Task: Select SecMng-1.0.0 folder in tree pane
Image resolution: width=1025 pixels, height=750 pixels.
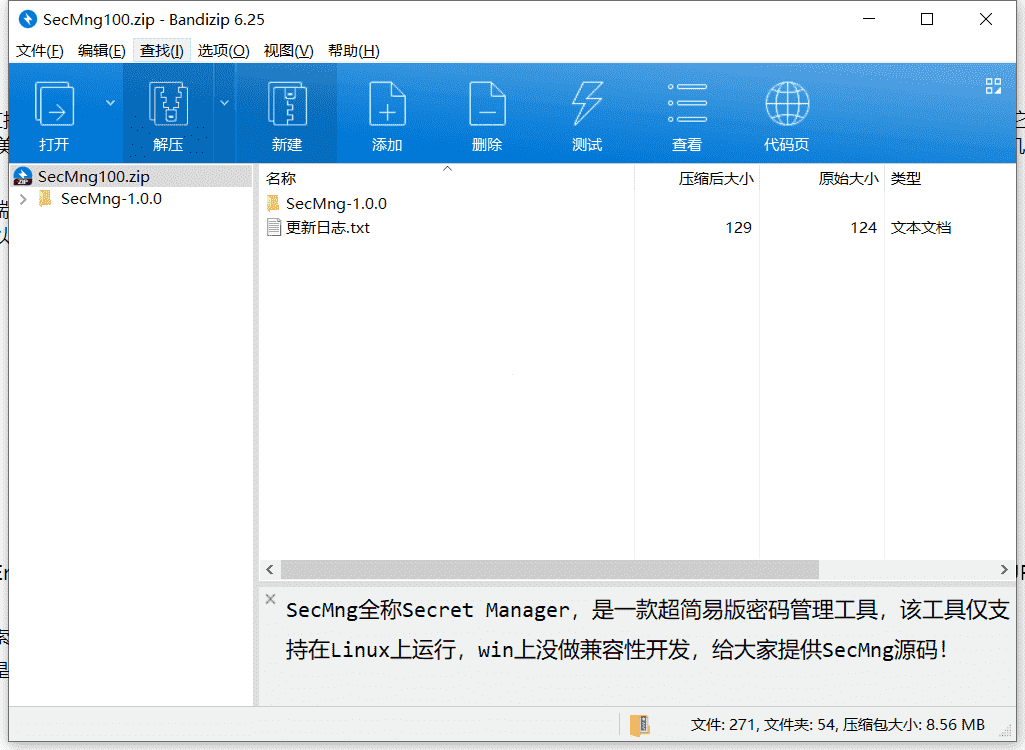Action: pyautogui.click(x=111, y=199)
